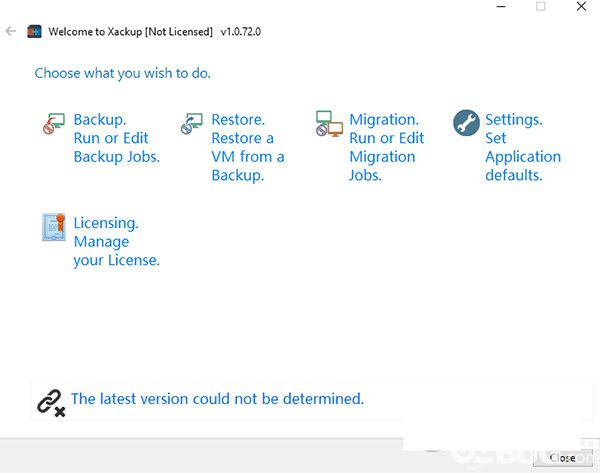
Task: Click the window title 'Welcome to Xackup [Not Licensed]'
Action: pyautogui.click(x=130, y=31)
